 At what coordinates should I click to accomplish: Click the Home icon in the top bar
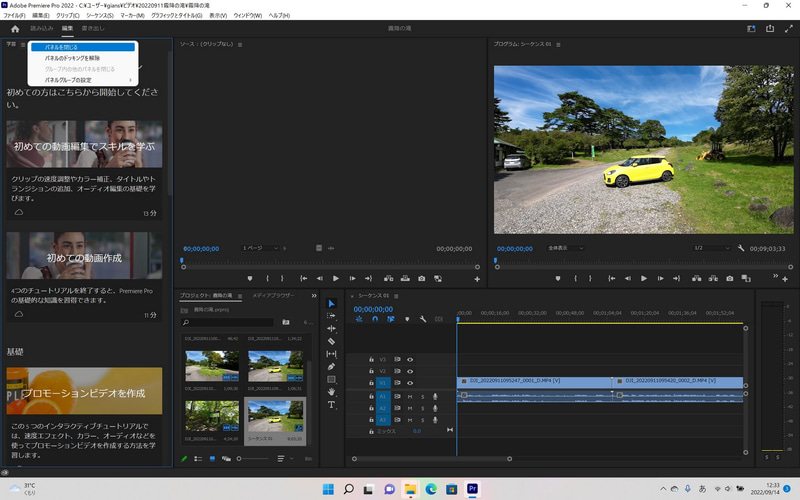tap(15, 29)
